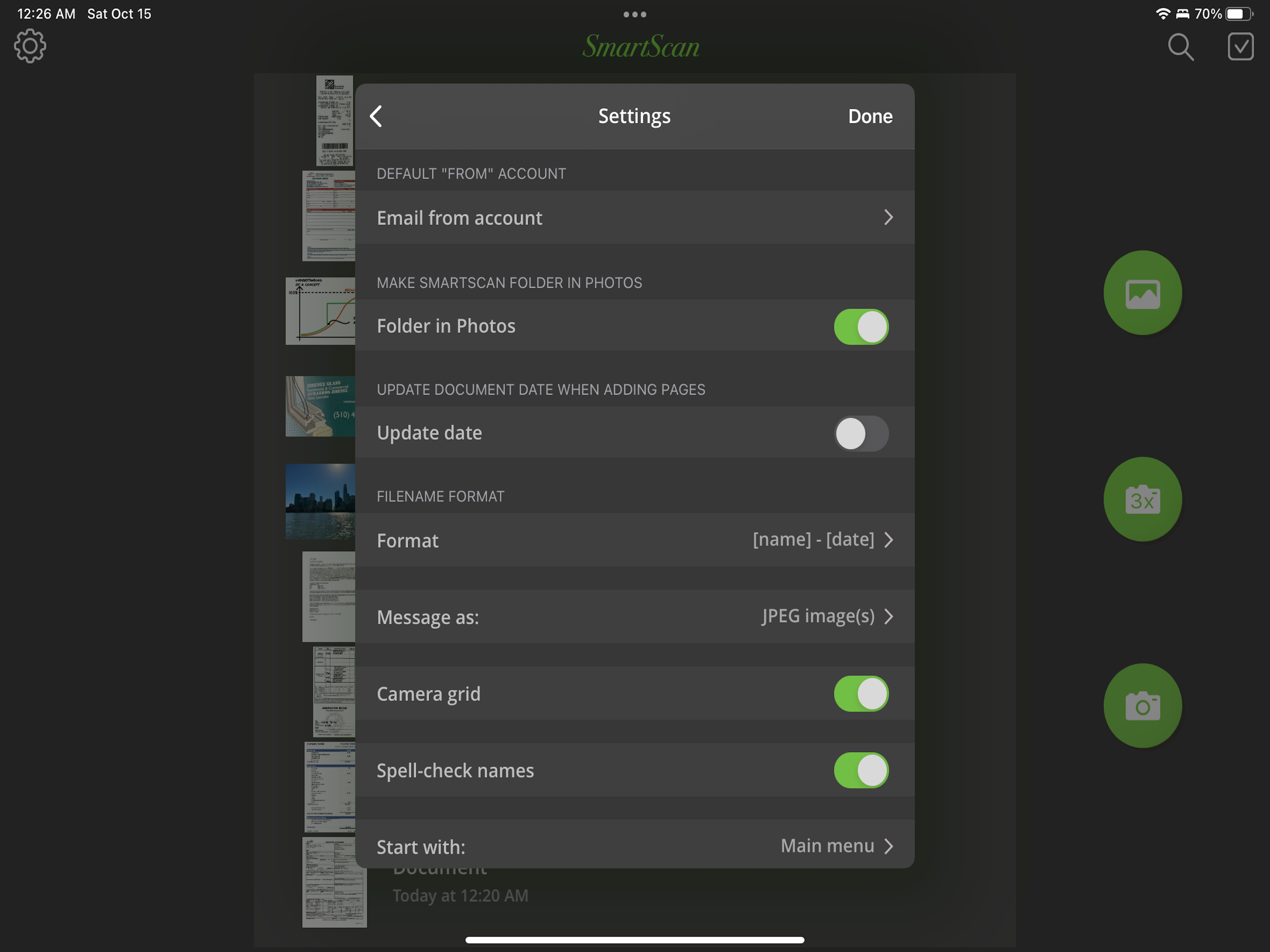Turn off the Folder in Photos switch
Image resolution: width=1270 pixels, height=952 pixels.
coord(860,327)
